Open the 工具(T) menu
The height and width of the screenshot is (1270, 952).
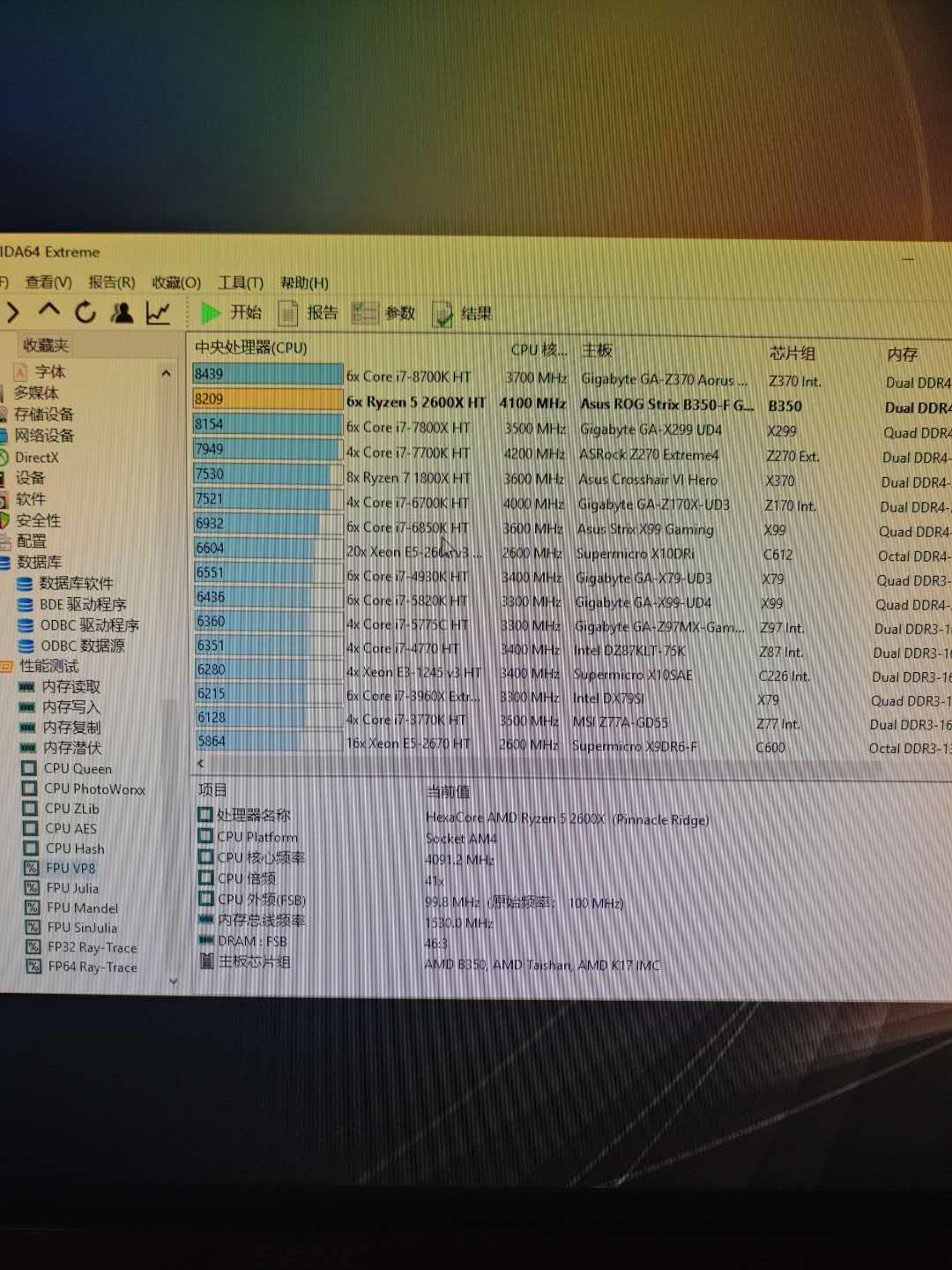pos(241,282)
